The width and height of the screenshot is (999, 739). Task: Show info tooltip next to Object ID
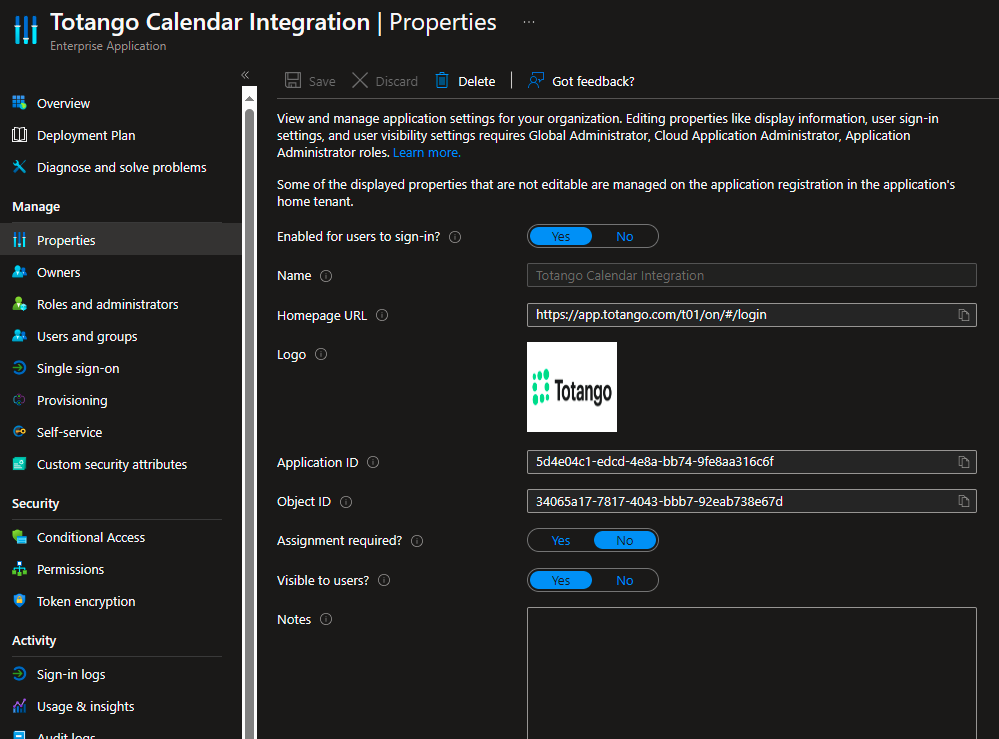346,502
